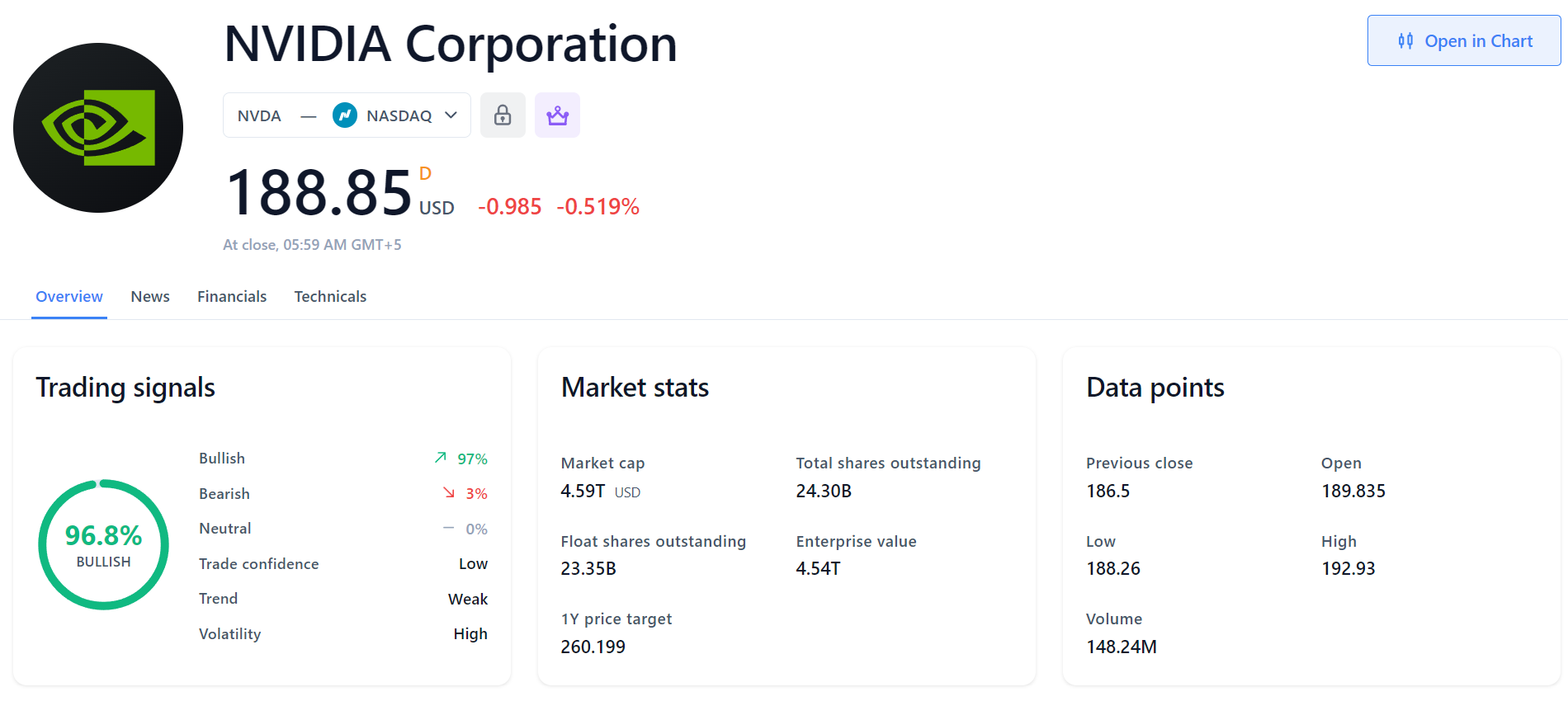Go to the Financials tab
This screenshot has width=1568, height=701.
coord(232,297)
